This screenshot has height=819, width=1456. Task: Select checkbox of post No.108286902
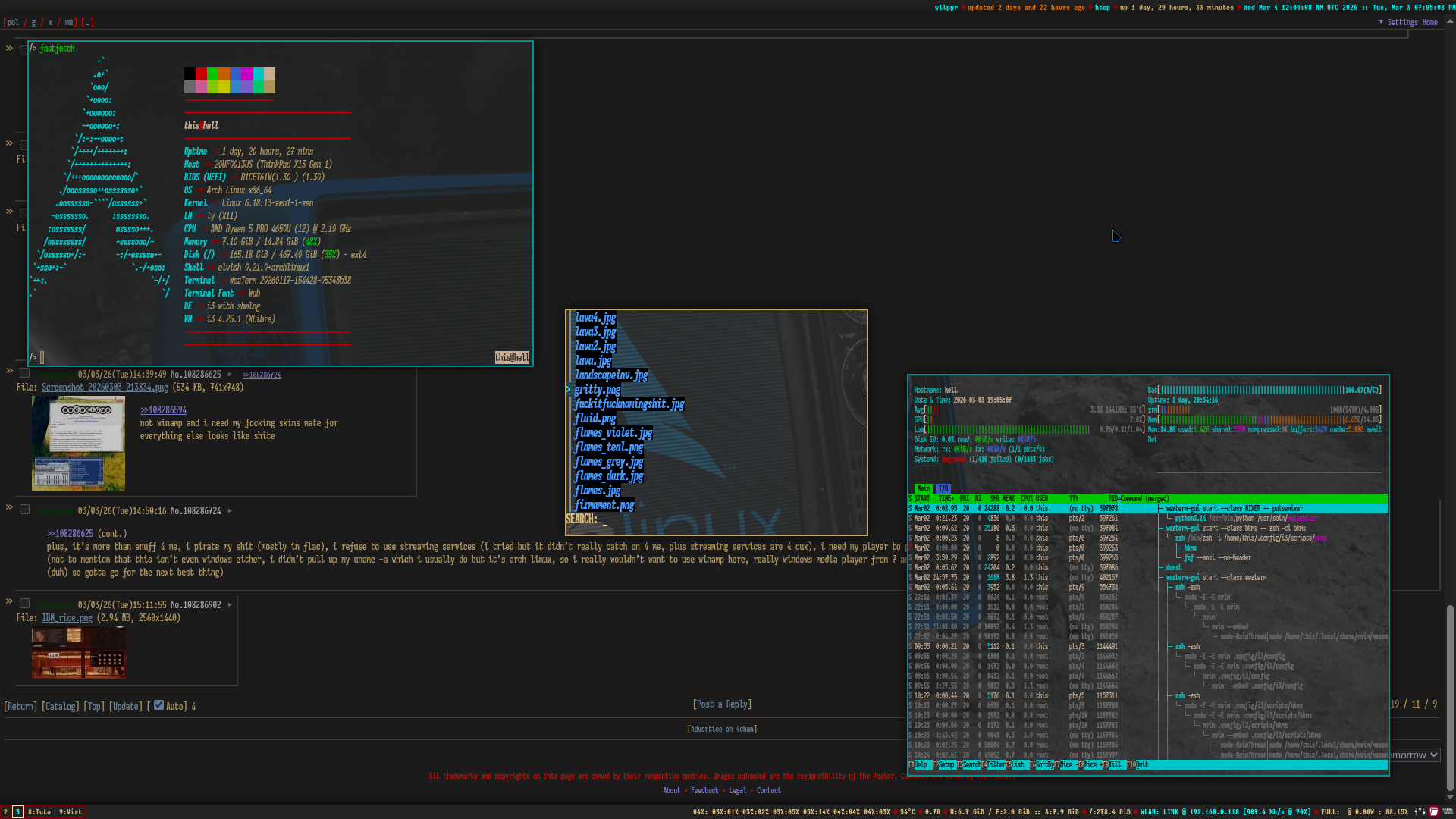(24, 604)
